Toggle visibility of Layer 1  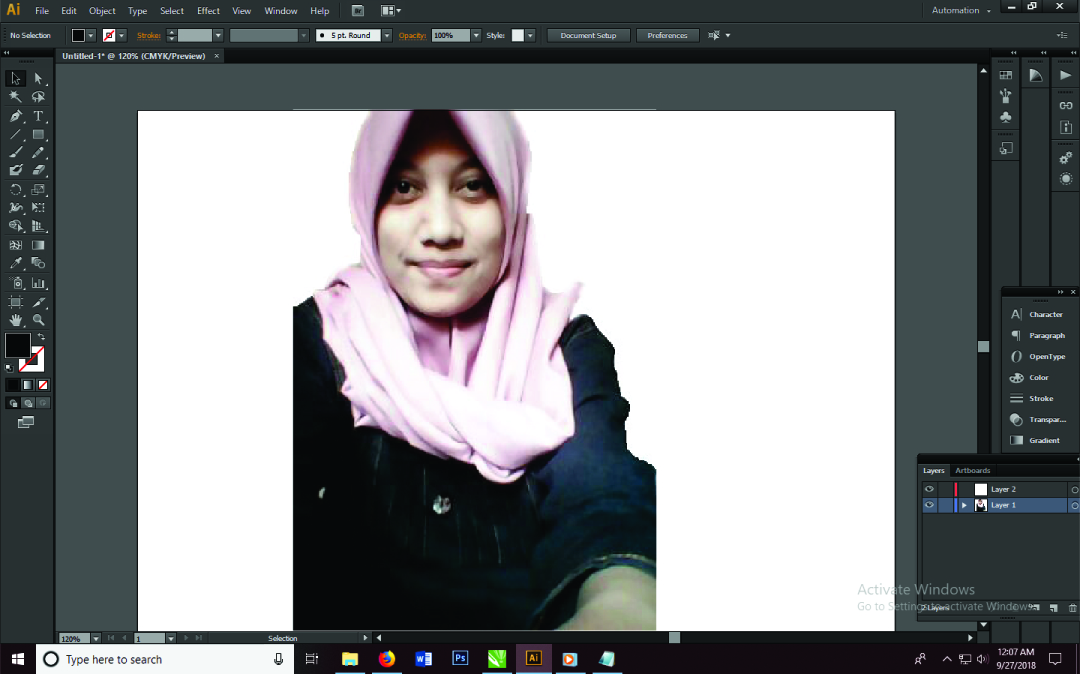929,506
